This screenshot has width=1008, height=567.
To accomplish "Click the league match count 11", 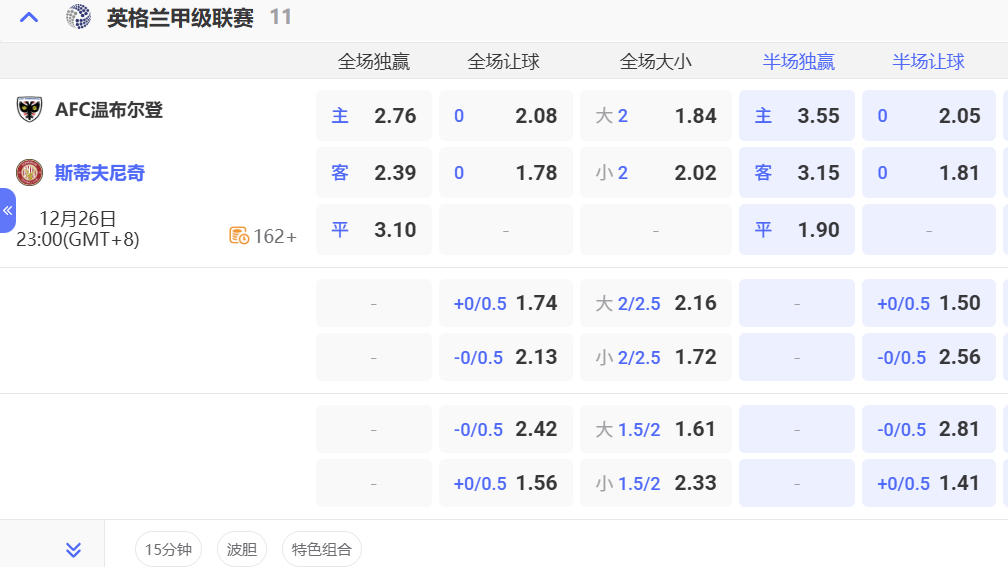I will pos(280,17).
